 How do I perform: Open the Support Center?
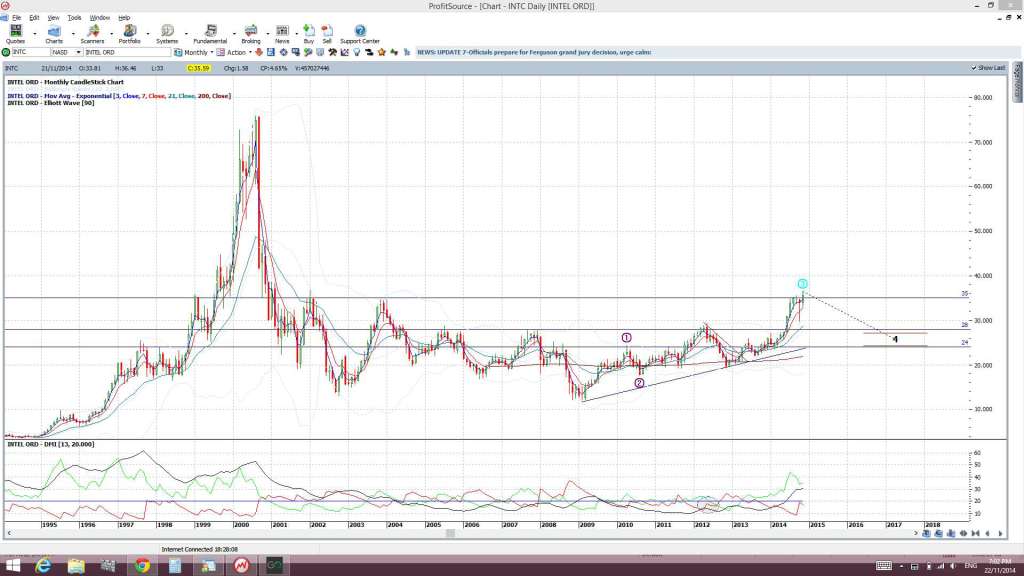coord(360,34)
